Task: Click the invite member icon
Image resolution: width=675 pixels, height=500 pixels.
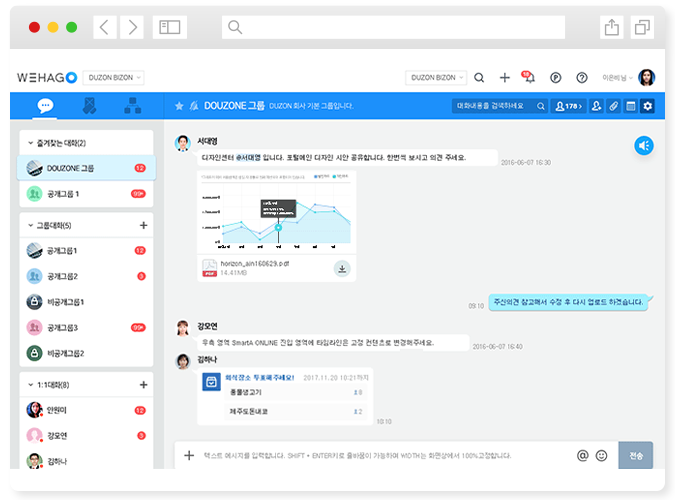Action: (x=596, y=106)
